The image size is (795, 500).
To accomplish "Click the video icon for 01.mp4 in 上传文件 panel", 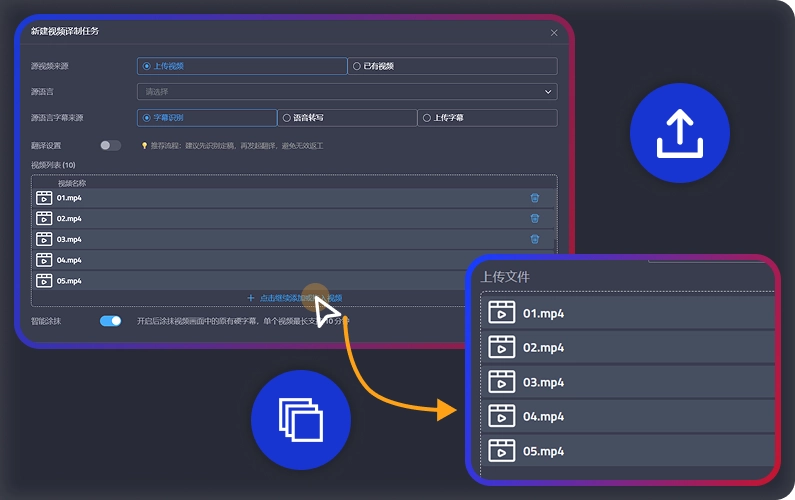I will pyautogui.click(x=501, y=313).
